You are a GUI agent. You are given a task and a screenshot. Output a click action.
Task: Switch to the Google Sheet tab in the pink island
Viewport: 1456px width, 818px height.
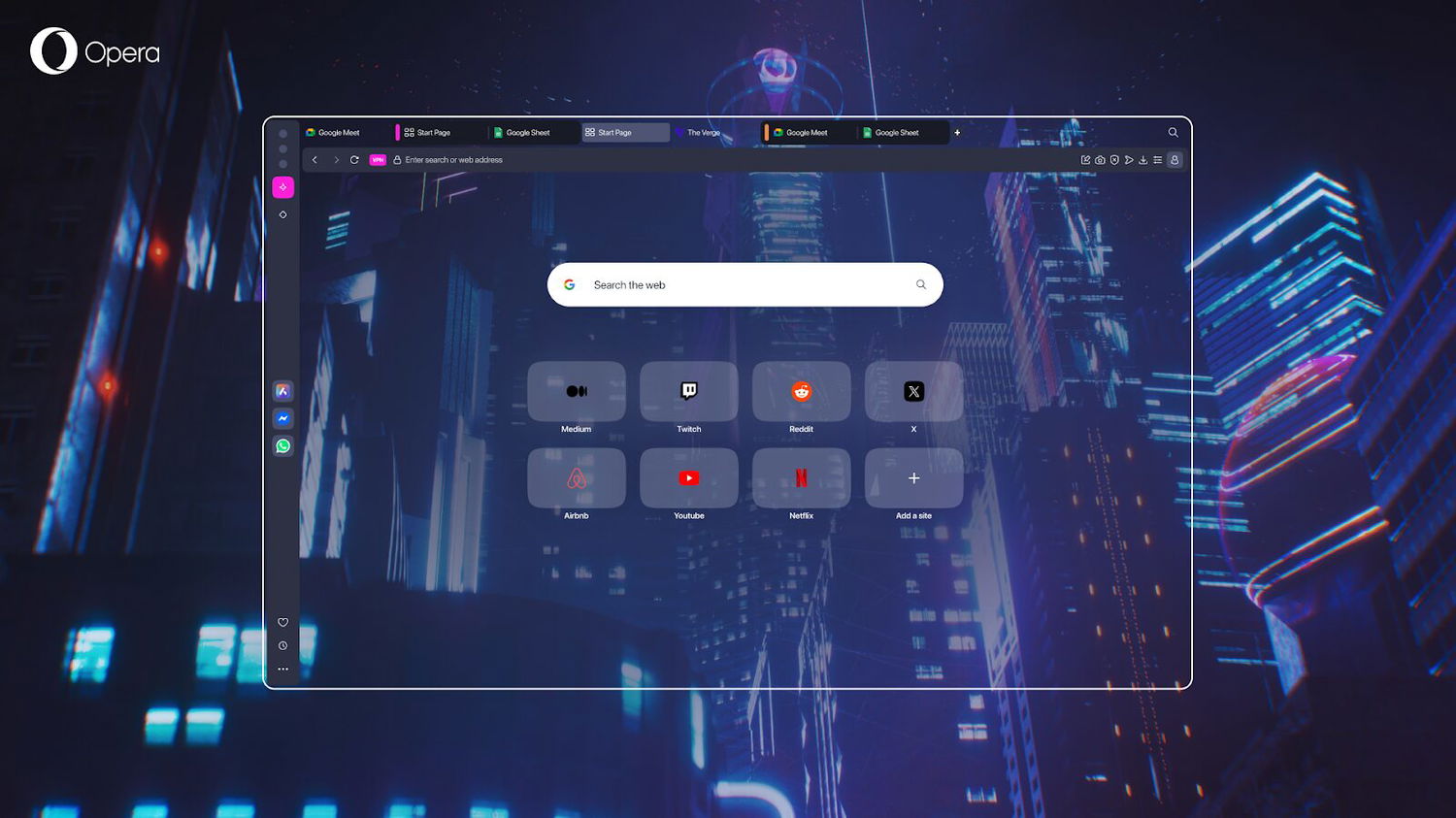pyautogui.click(x=532, y=133)
